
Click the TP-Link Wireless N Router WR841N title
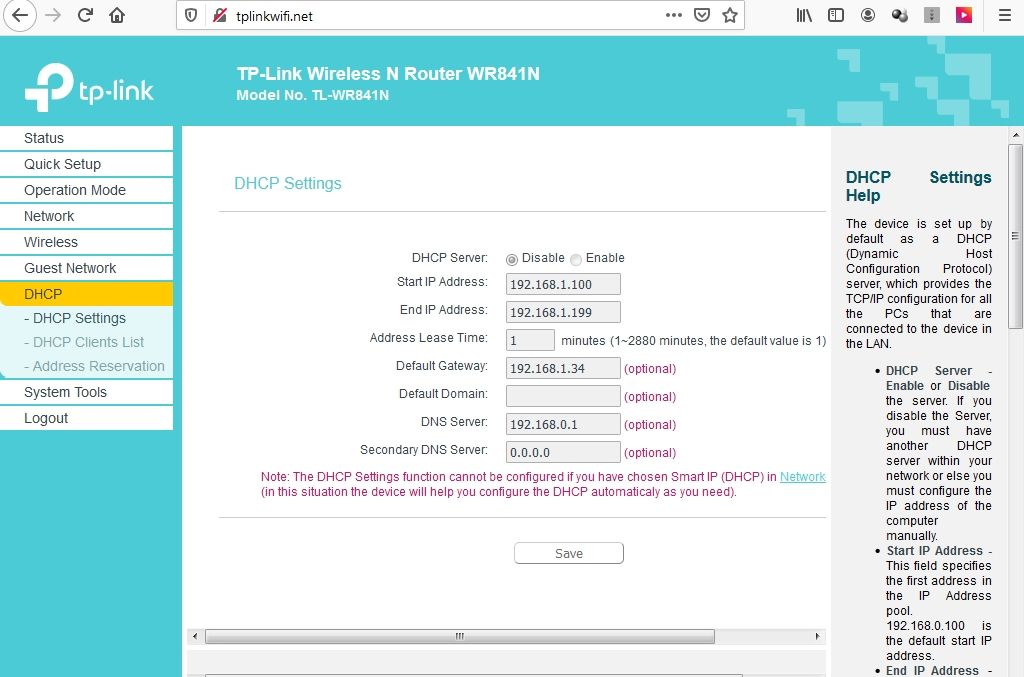click(x=388, y=74)
